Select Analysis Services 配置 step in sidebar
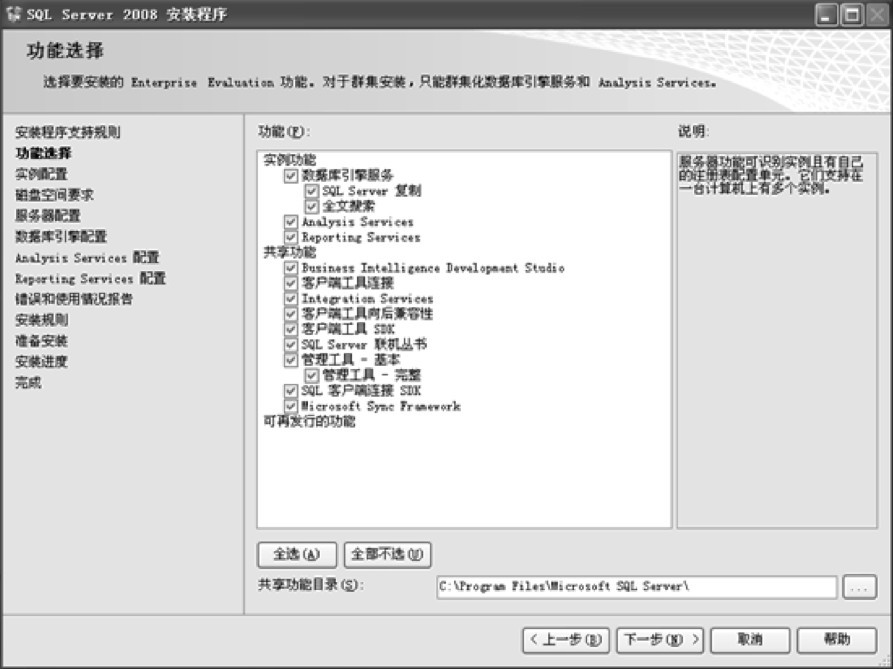The height and width of the screenshot is (669, 893). tap(87, 258)
